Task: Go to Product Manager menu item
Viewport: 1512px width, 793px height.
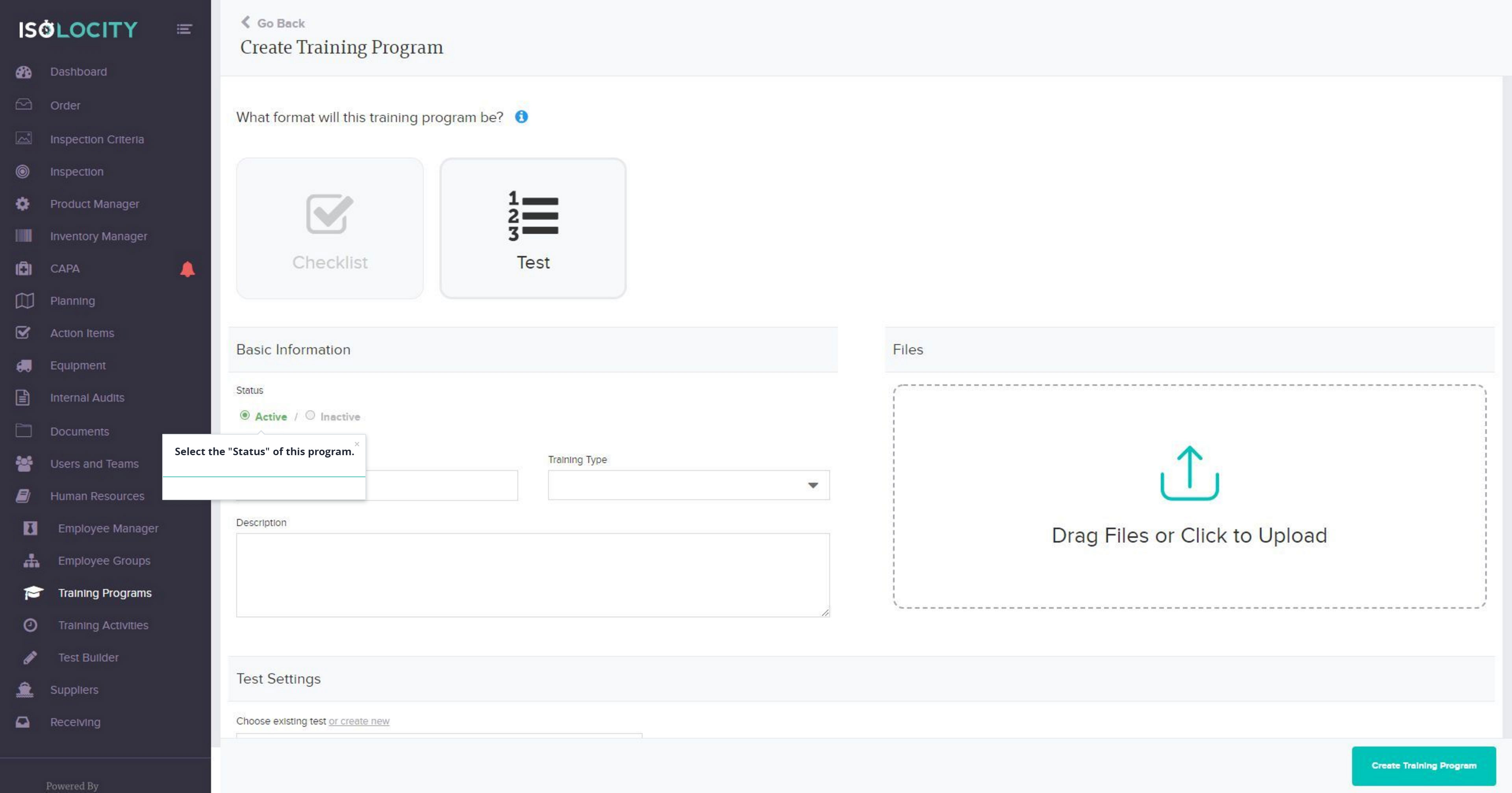Action: (x=94, y=204)
